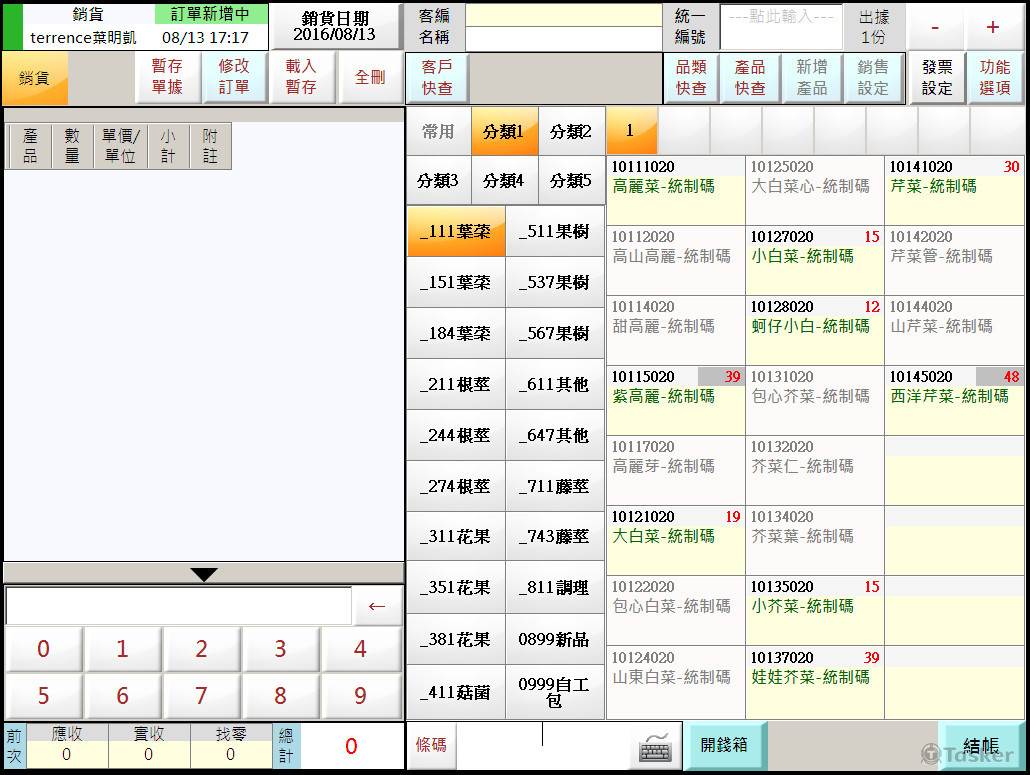Collapse the order list using black triangle

click(204, 574)
